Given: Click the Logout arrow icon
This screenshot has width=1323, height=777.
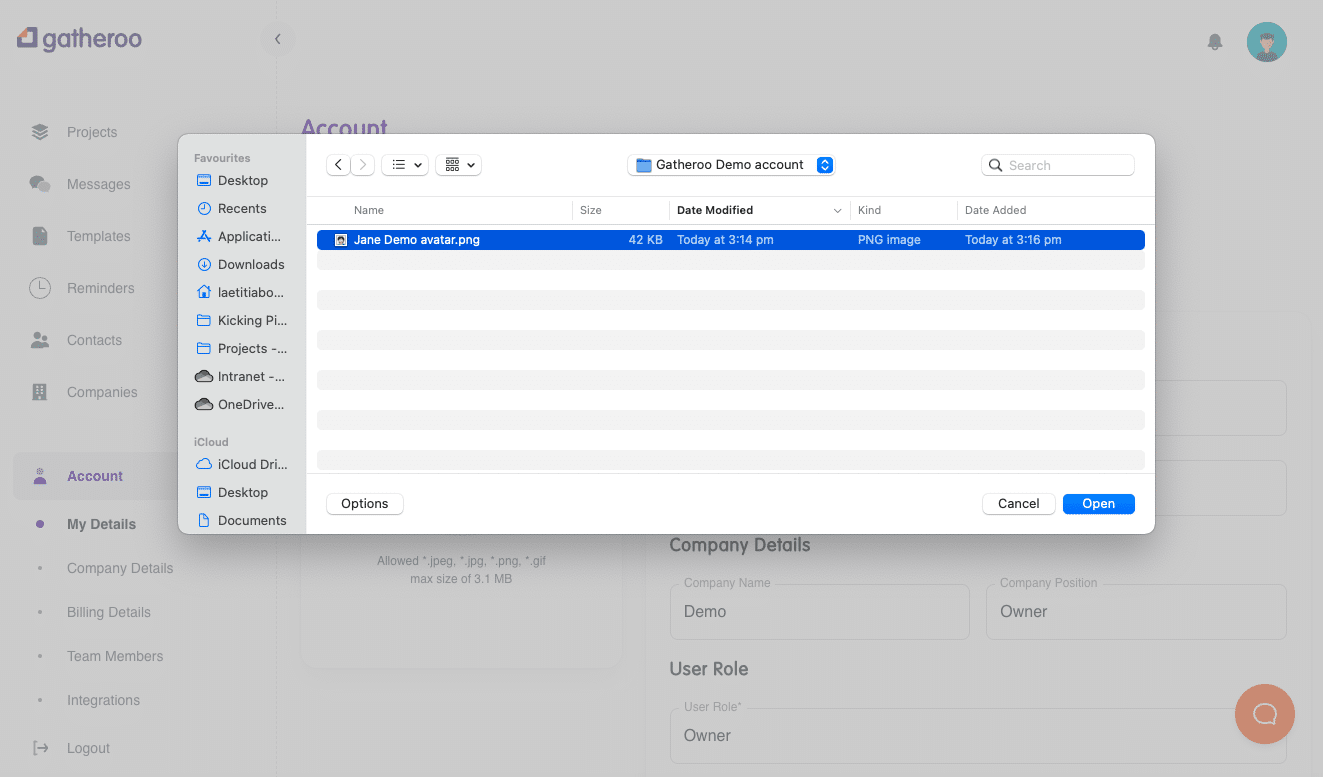Looking at the screenshot, I should pos(40,748).
